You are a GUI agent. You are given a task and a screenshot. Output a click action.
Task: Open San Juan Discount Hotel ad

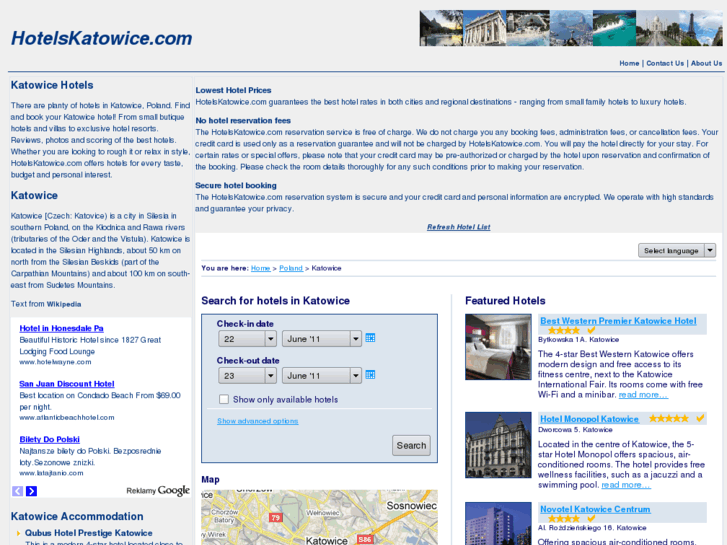(67, 384)
